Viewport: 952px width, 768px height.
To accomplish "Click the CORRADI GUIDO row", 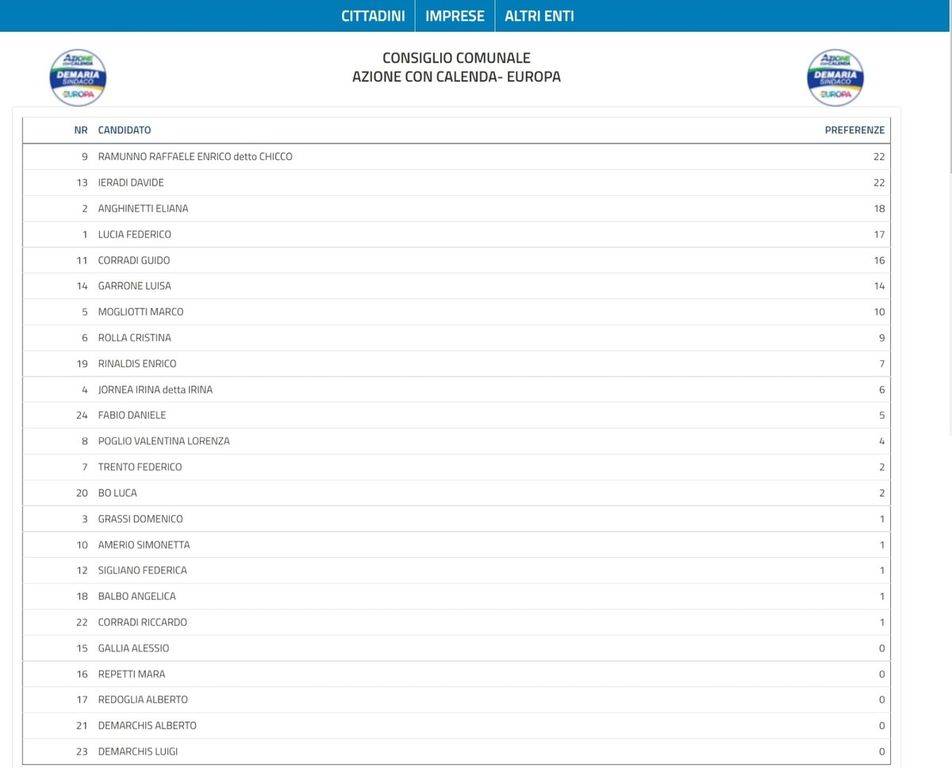I will pos(134,261).
